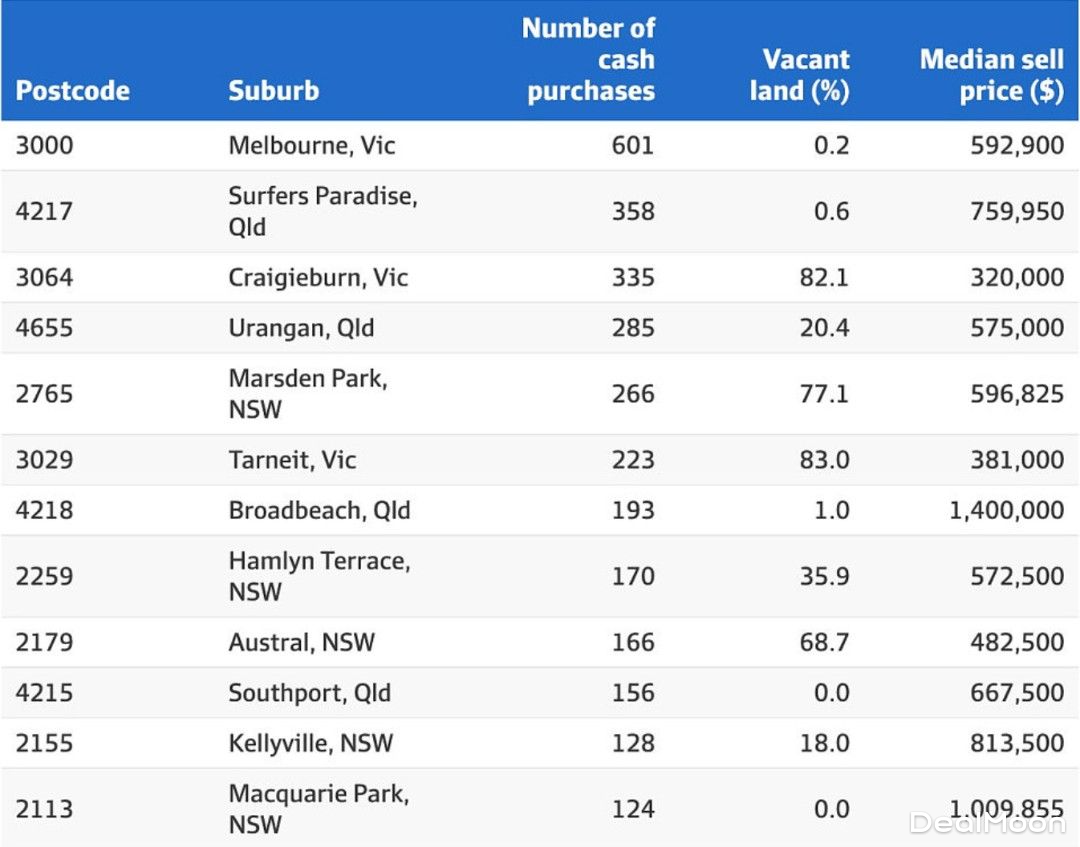Click the DealMoon watermark logo
This screenshot has height=847, width=1080.
[986, 823]
